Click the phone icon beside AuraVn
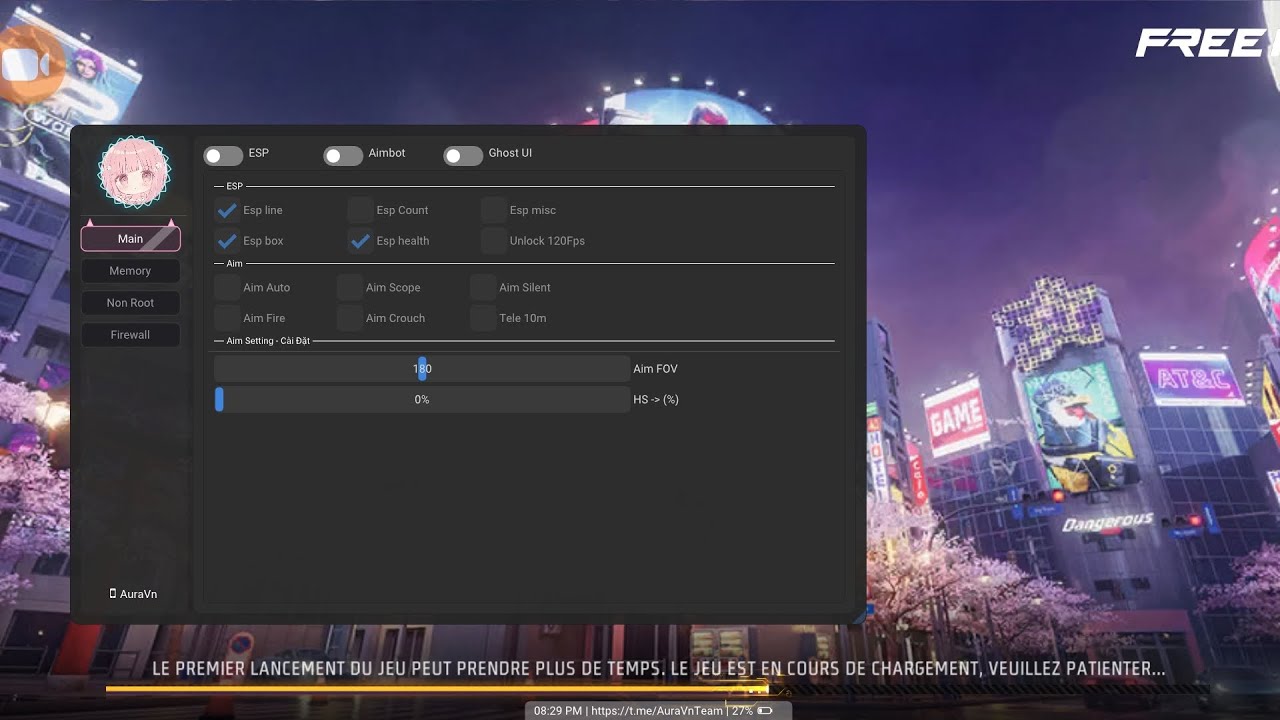The image size is (1280, 720). [x=113, y=594]
